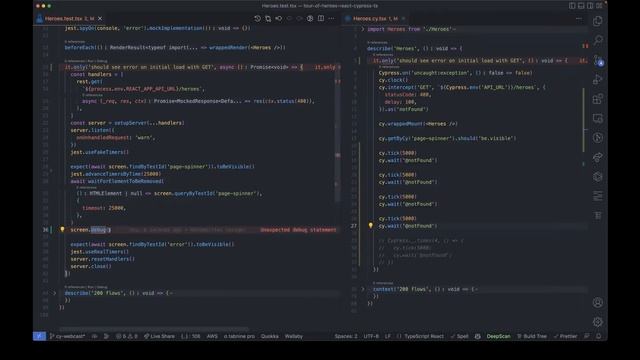The height and width of the screenshot is (360, 640).
Task: Click the cy-webcast git branch in status bar
Action: click(67, 336)
